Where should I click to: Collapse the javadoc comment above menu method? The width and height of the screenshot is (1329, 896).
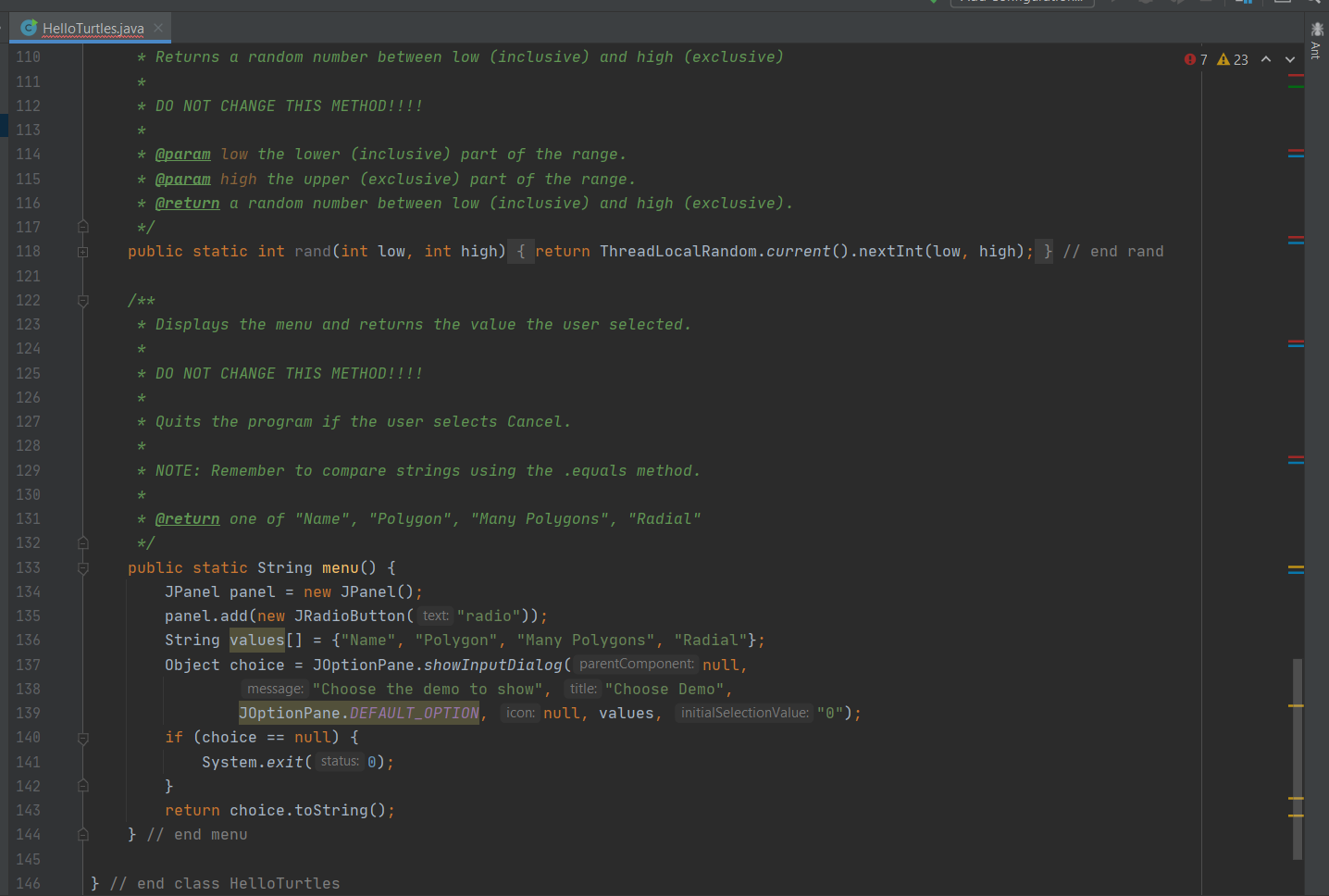[82, 300]
